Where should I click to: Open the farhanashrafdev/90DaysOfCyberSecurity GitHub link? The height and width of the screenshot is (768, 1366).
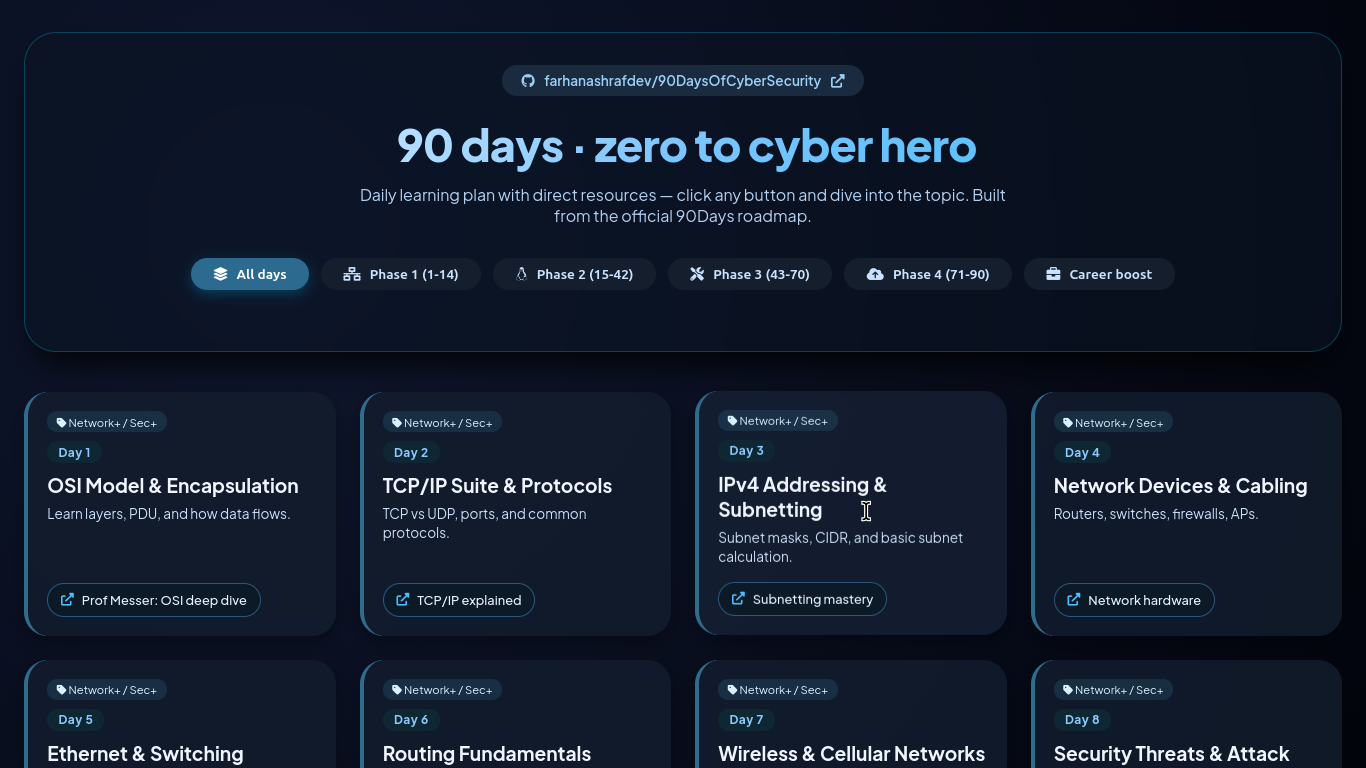tap(683, 81)
